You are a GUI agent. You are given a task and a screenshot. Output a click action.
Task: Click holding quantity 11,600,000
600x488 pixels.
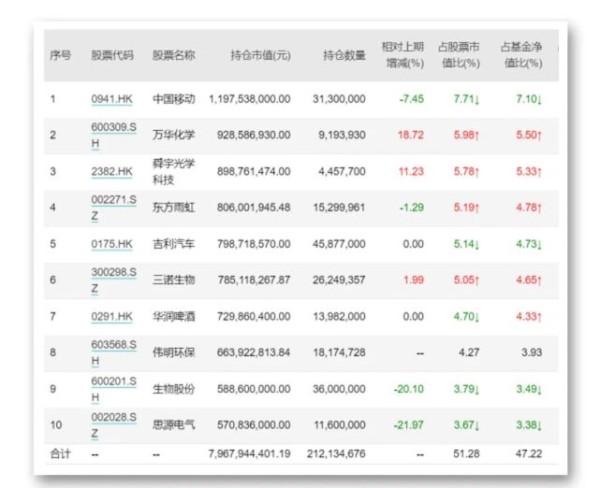(x=339, y=425)
